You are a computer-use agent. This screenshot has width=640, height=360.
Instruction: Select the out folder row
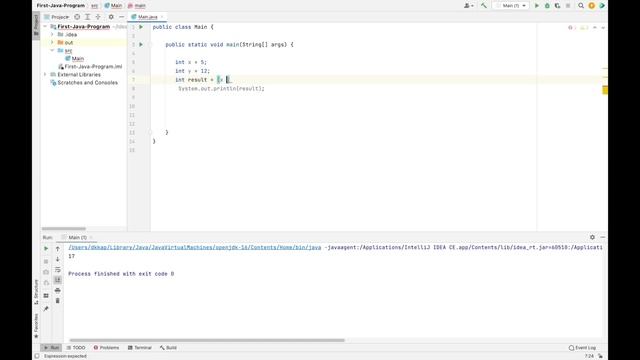pos(84,42)
